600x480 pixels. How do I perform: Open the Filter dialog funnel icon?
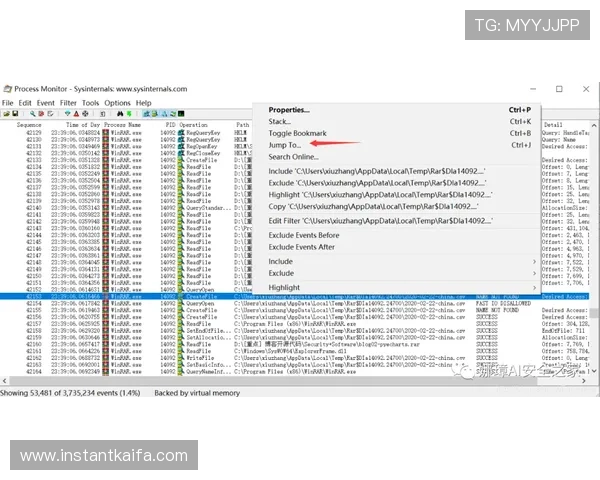68,114
